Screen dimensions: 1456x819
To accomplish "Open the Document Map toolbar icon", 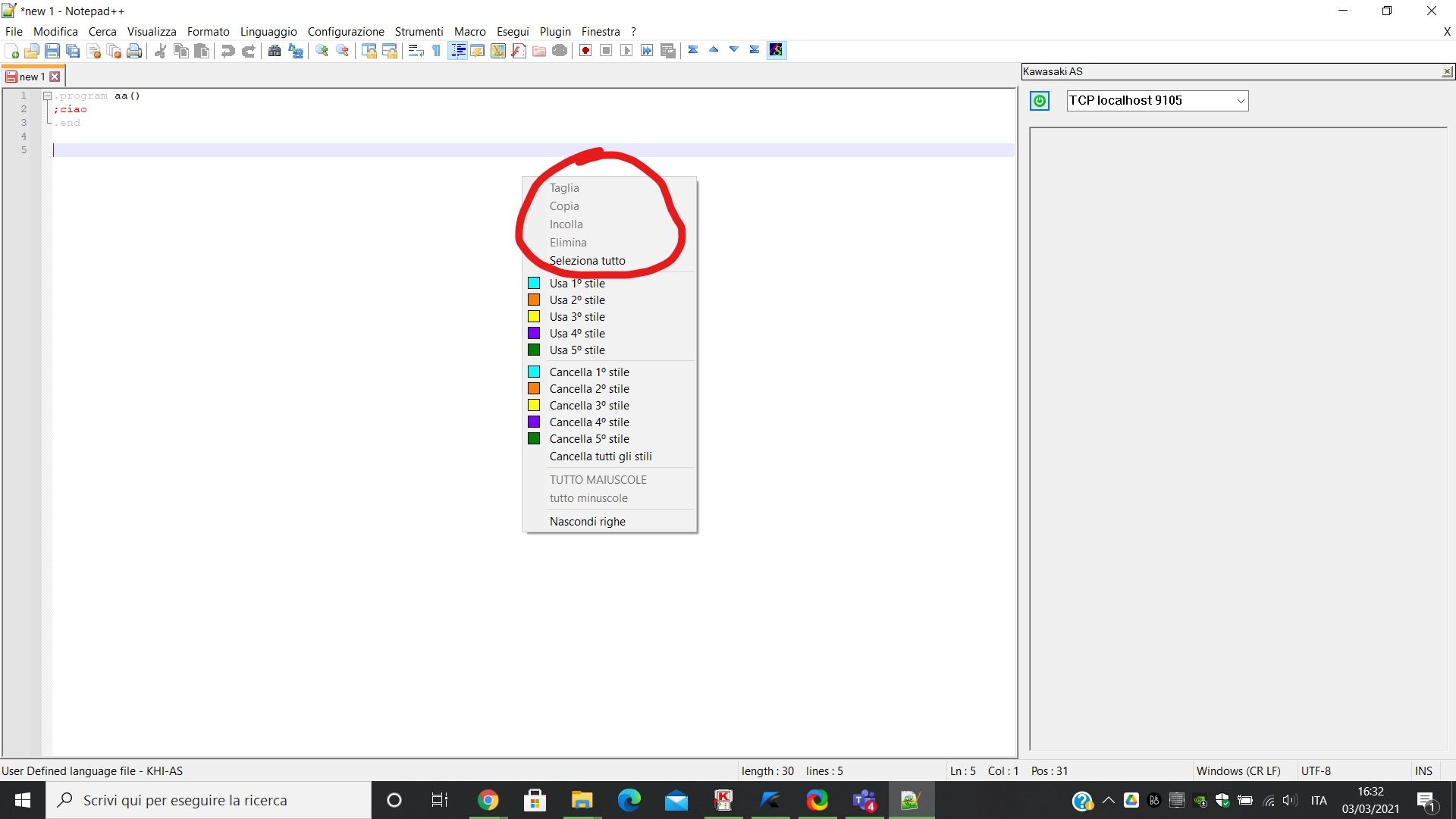I will tap(498, 51).
